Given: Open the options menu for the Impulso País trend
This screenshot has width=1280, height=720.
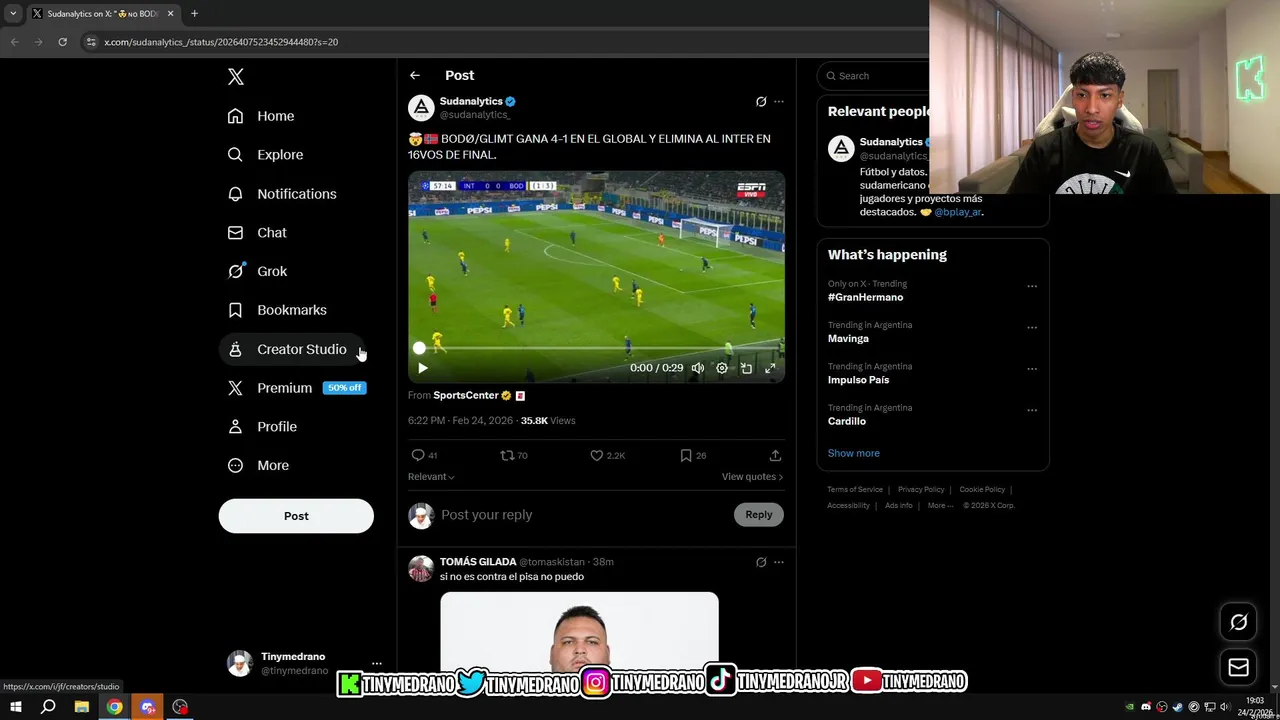Looking at the screenshot, I should coord(1032,369).
